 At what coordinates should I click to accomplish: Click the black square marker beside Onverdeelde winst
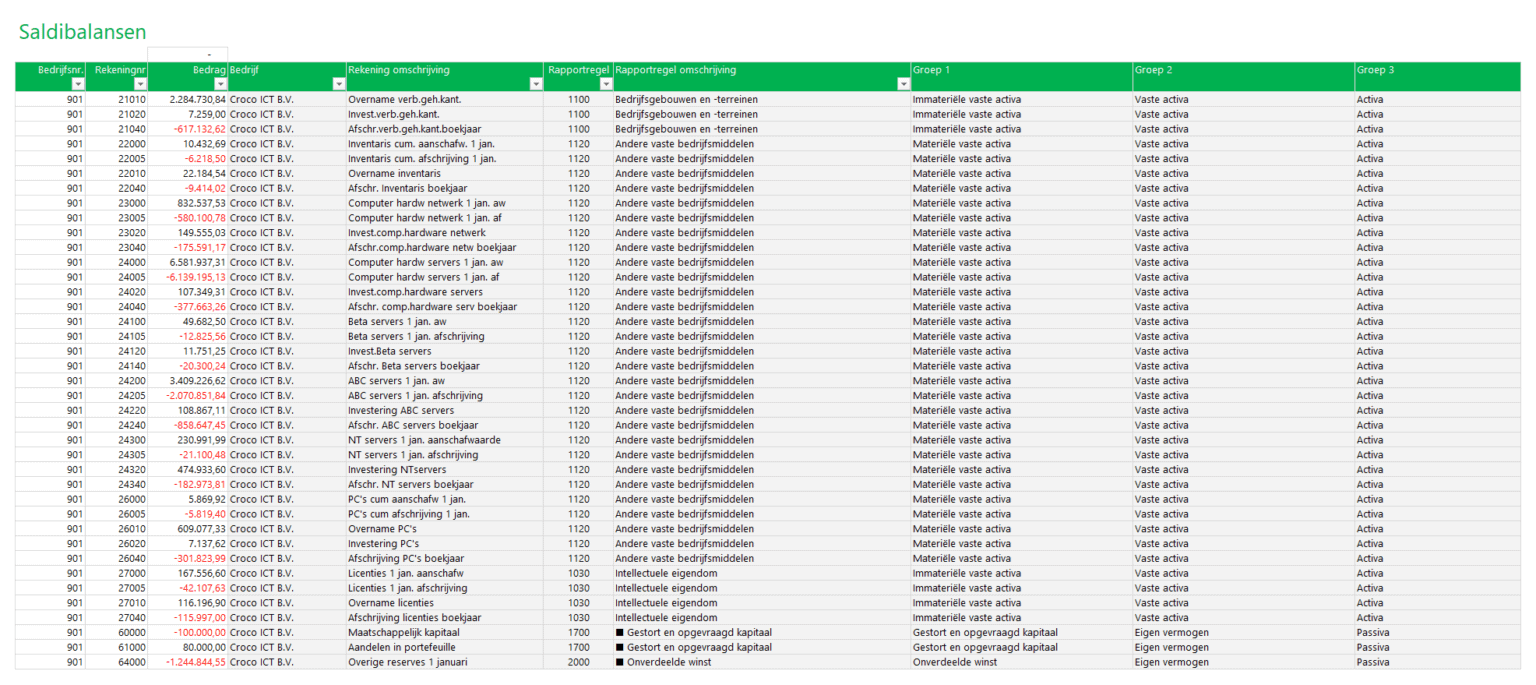620,662
